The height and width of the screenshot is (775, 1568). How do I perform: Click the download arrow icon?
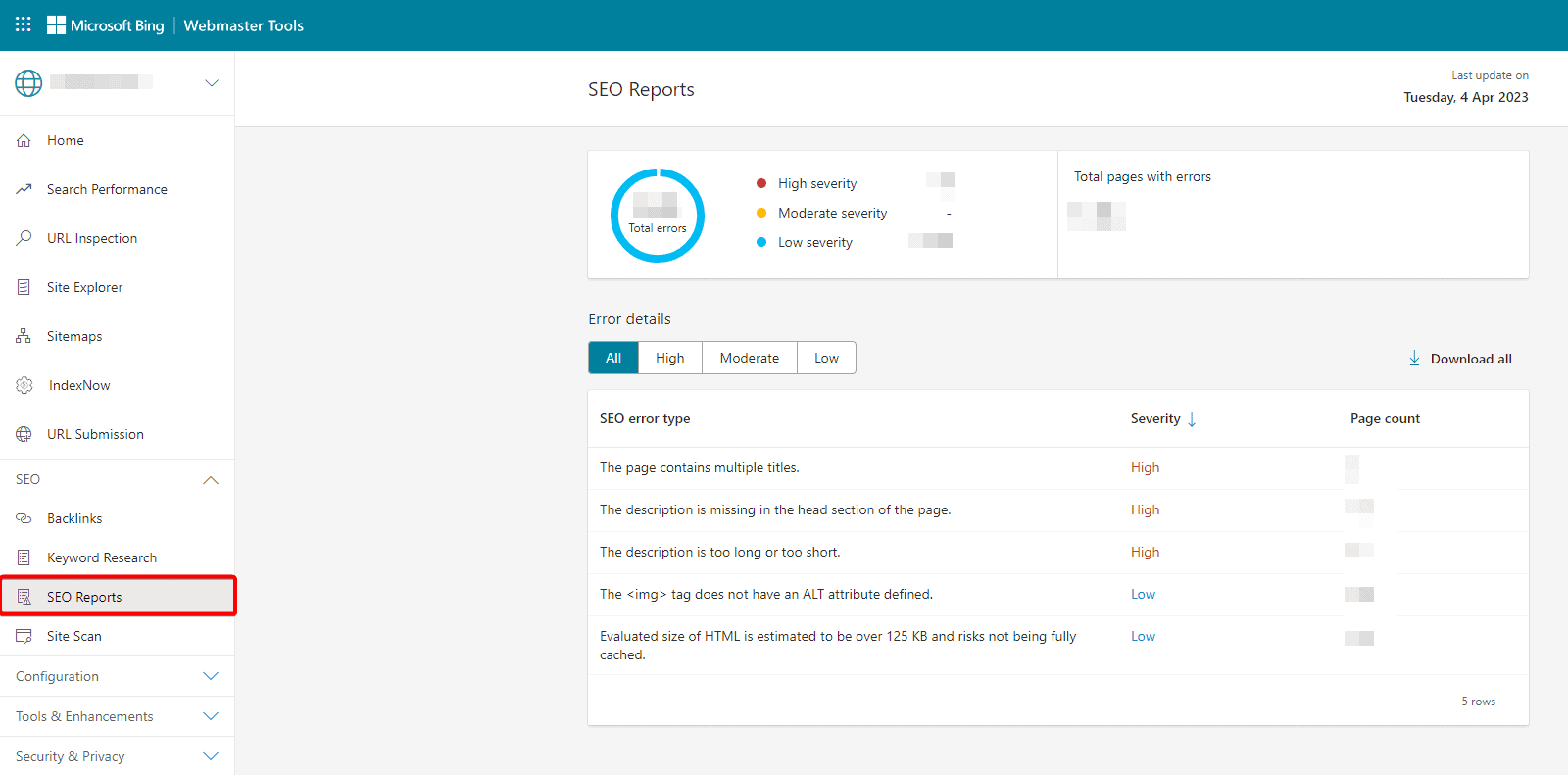1414,359
